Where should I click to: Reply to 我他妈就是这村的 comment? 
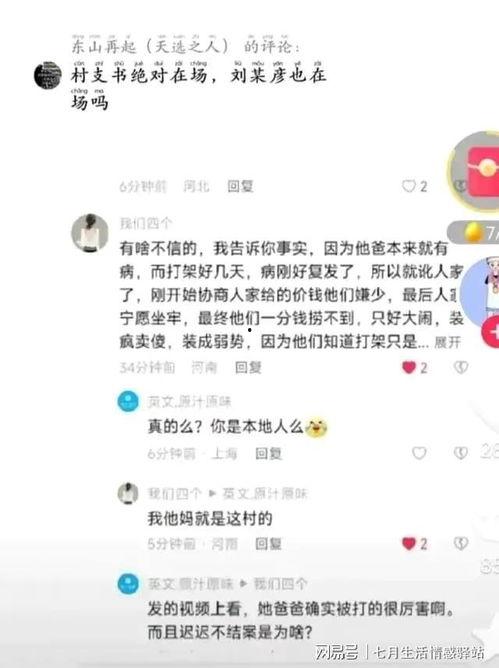coord(268,544)
